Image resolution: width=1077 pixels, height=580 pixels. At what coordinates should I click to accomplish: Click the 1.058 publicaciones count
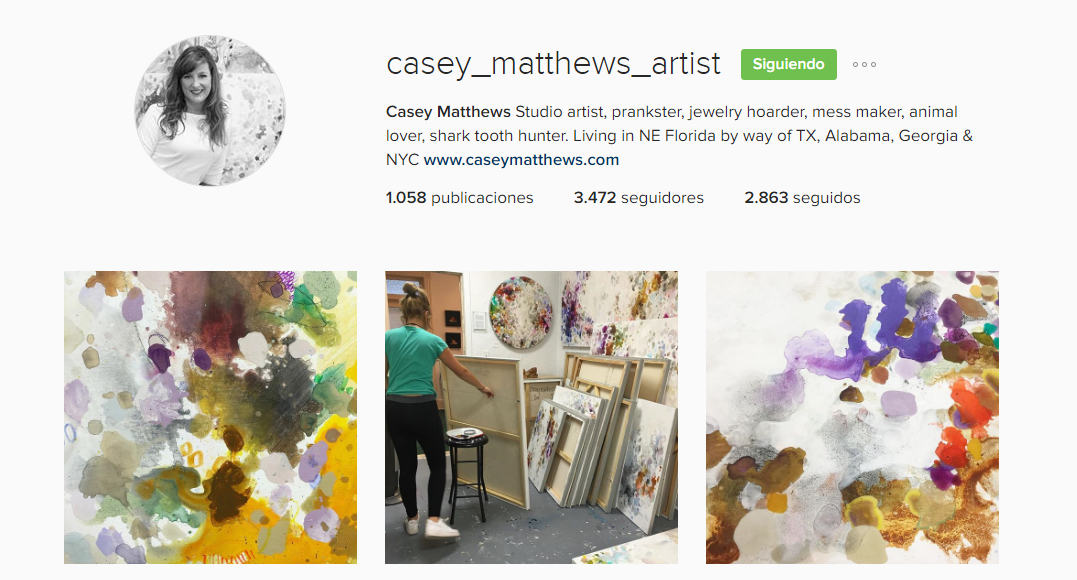click(x=460, y=198)
